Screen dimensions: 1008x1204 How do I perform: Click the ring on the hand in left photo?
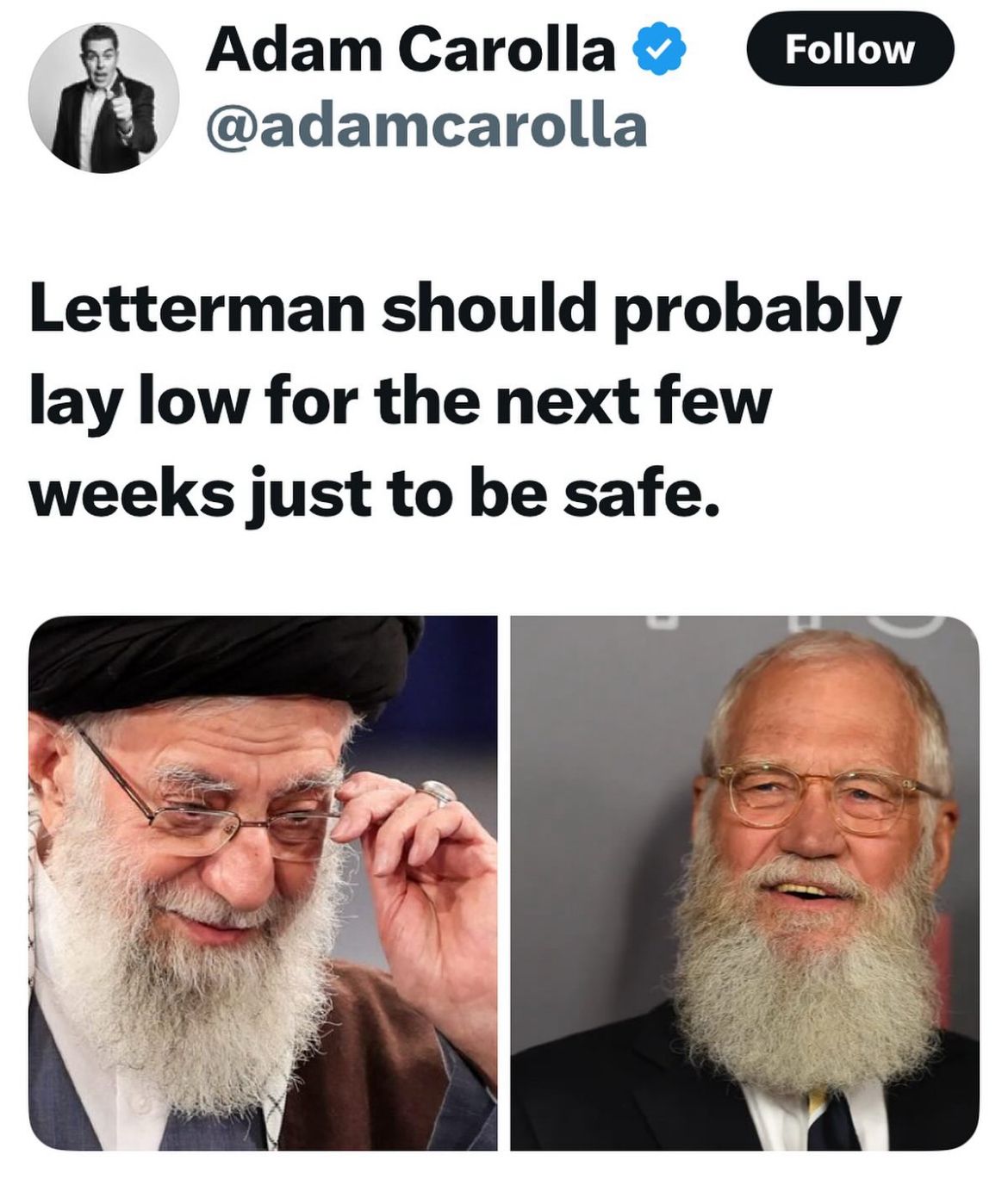tap(438, 793)
